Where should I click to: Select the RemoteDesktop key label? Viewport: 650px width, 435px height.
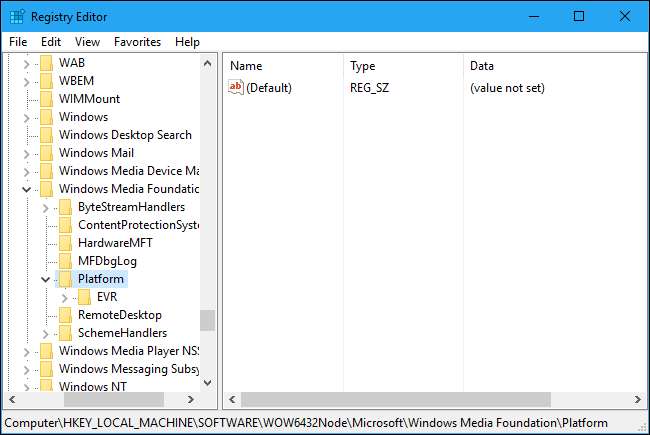[120, 315]
